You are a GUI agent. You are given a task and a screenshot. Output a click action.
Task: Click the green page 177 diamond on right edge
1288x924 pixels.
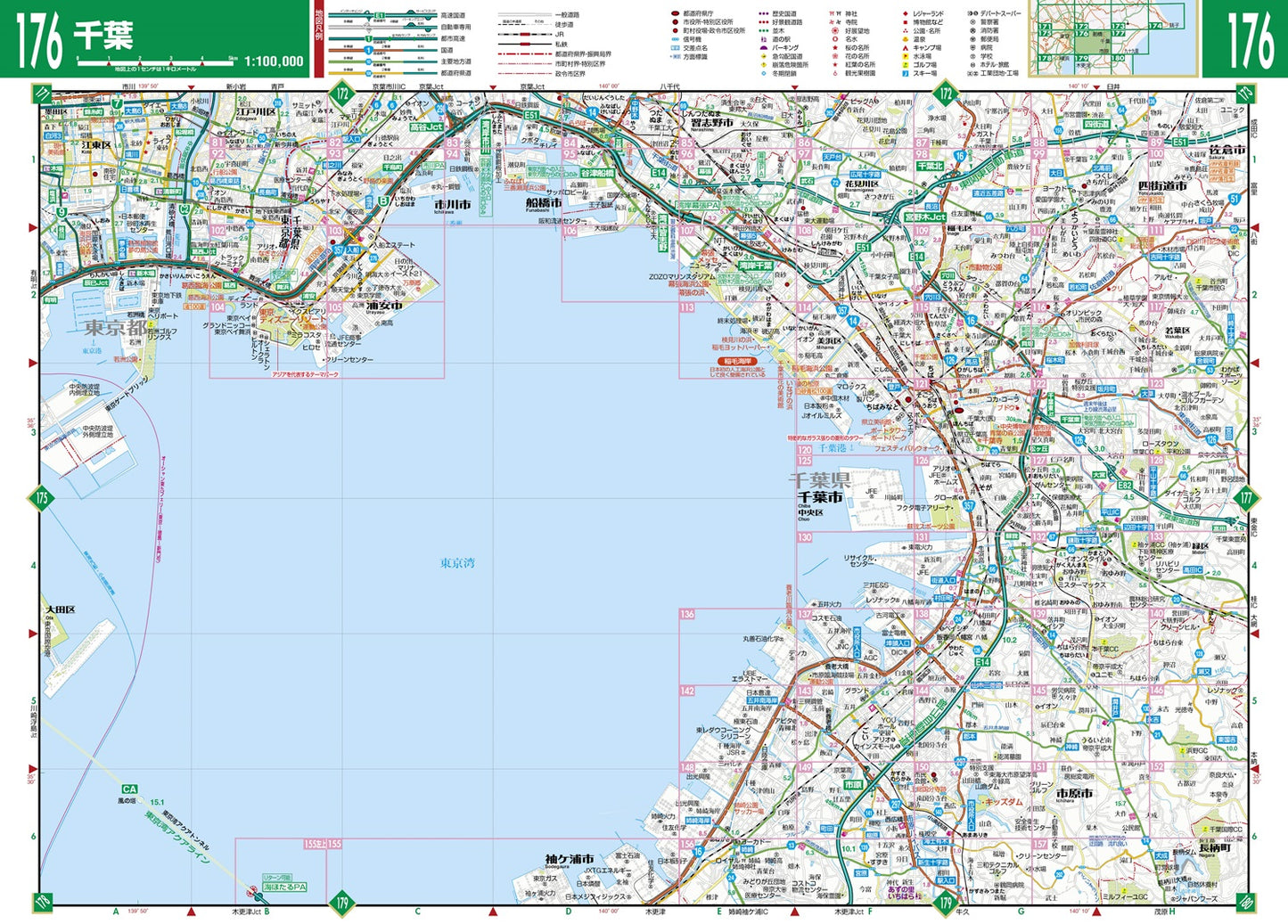(1246, 498)
